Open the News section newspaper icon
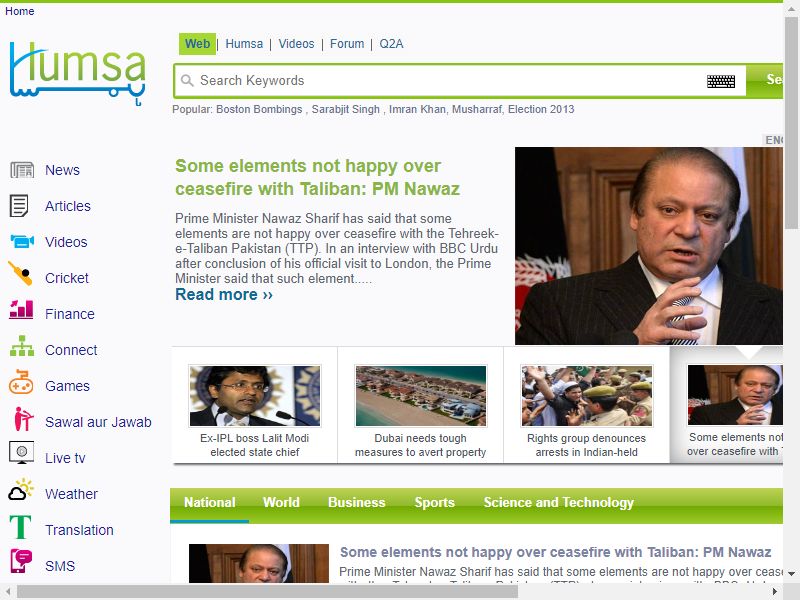The height and width of the screenshot is (600, 800). pyautogui.click(x=22, y=170)
